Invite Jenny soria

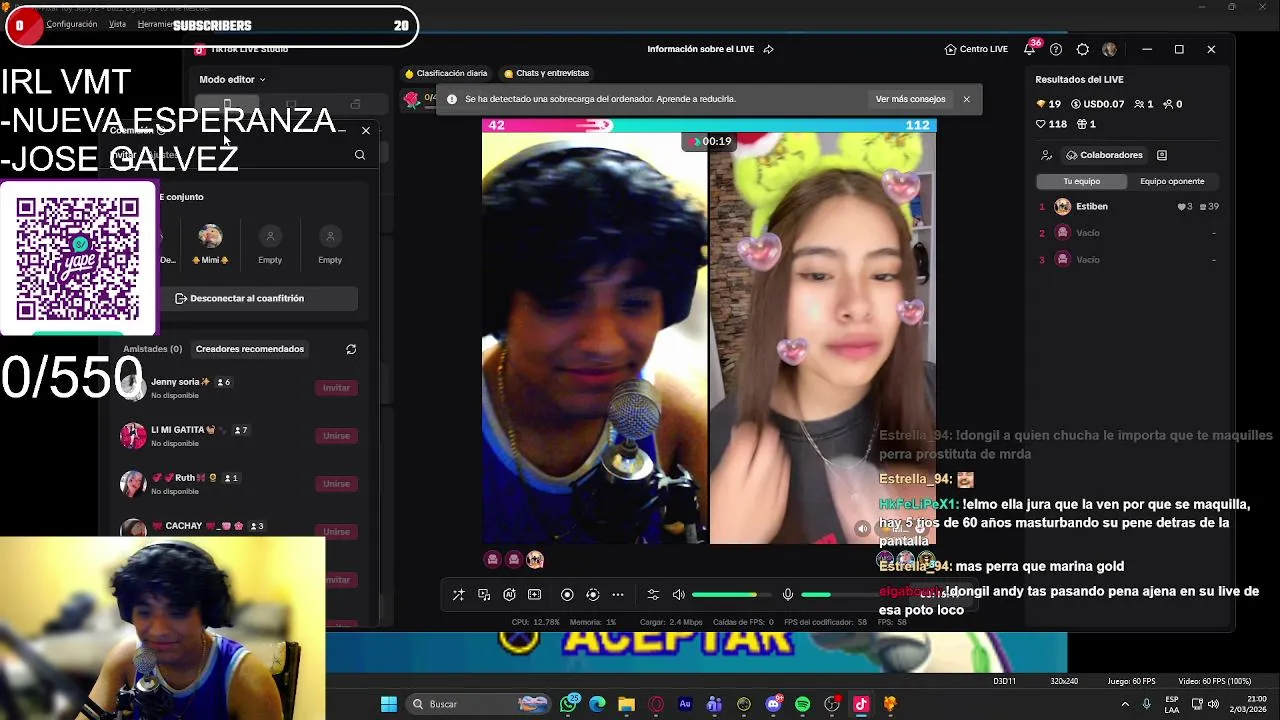pyautogui.click(x=336, y=388)
